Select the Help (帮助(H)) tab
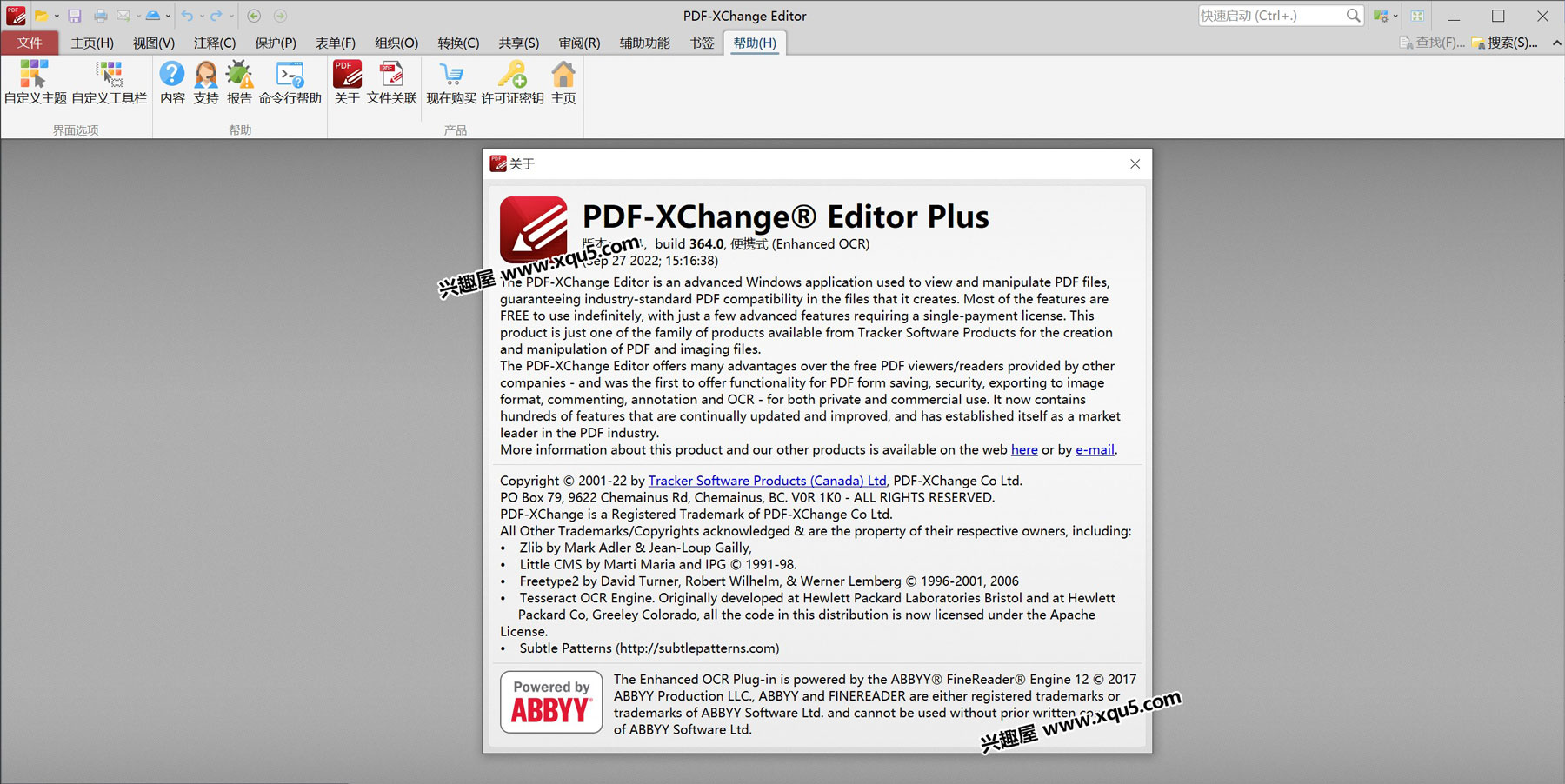This screenshot has width=1565, height=784. (755, 43)
